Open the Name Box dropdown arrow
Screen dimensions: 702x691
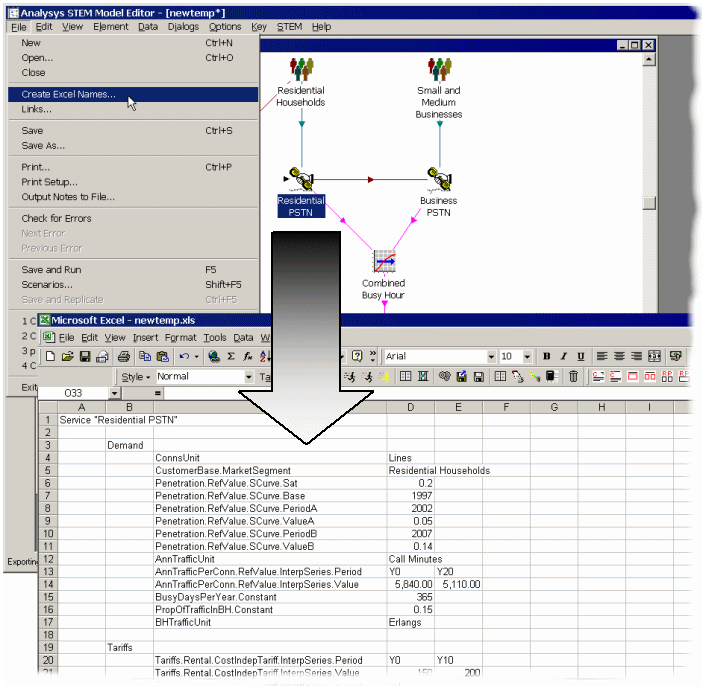[x=115, y=393]
